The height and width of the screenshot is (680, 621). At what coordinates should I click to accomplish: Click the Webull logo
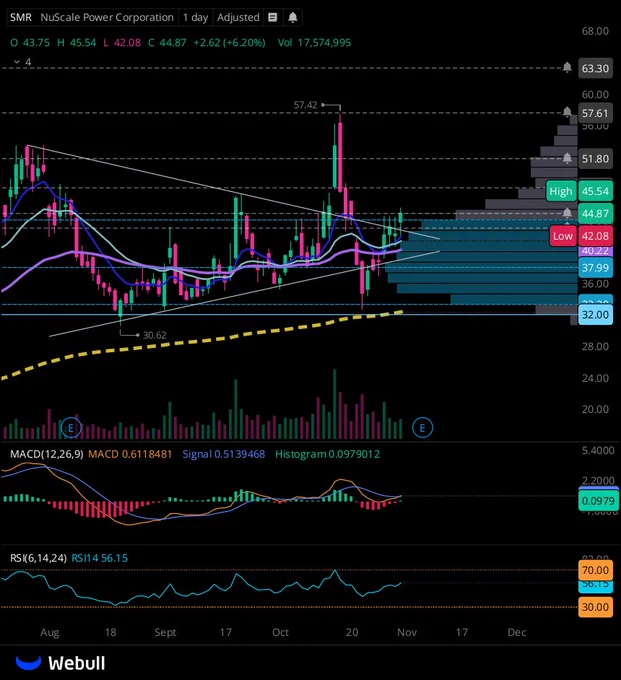(x=60, y=663)
